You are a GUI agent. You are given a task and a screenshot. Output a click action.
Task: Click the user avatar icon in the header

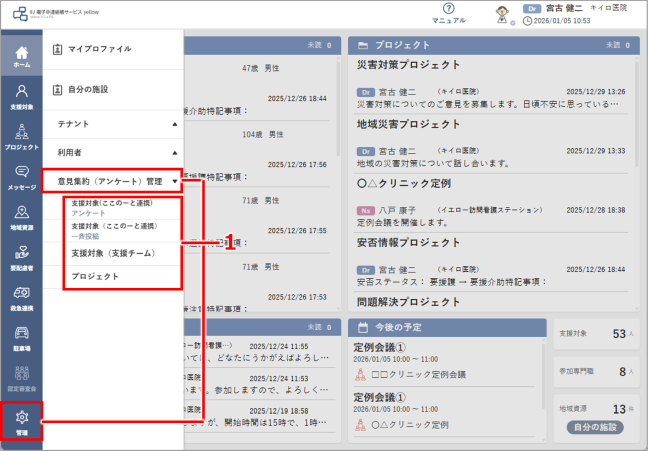[502, 15]
